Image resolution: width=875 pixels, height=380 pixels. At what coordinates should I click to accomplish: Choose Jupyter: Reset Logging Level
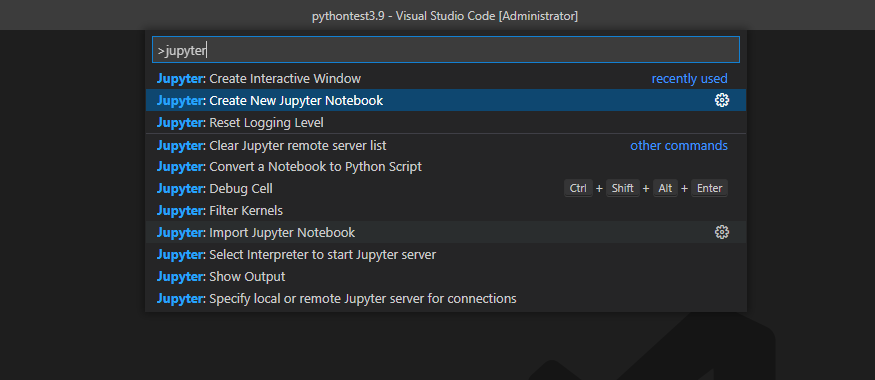[x=446, y=122]
